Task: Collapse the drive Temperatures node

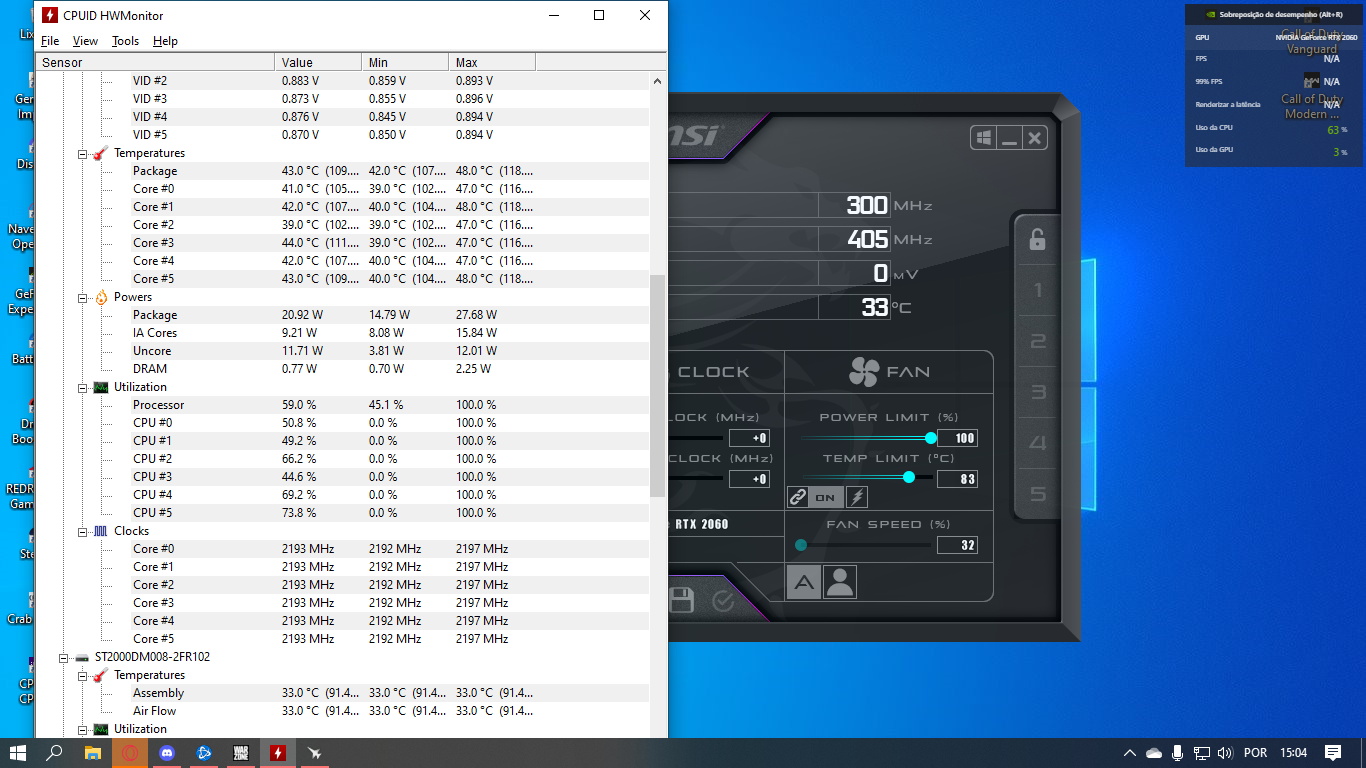Action: [x=84, y=676]
